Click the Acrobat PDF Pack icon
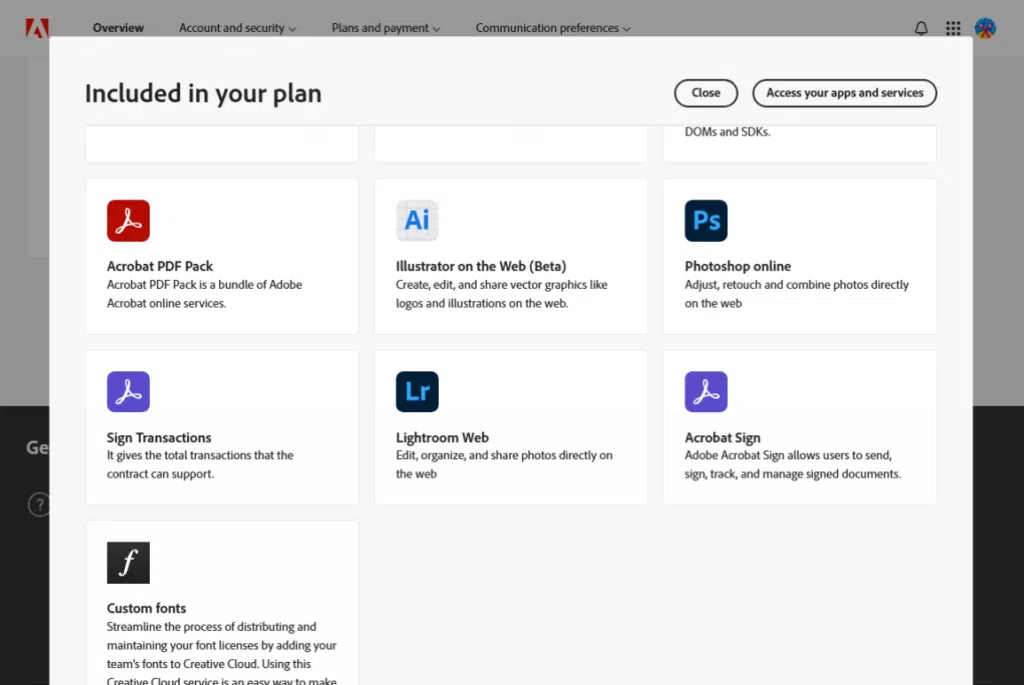The height and width of the screenshot is (685, 1024). click(x=128, y=221)
